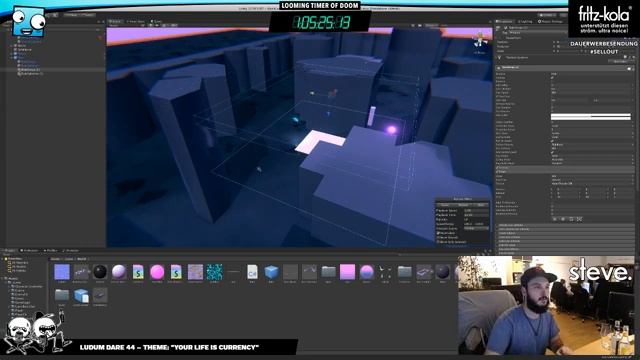Toggle the Emission module checkbox
This screenshot has width=640, height=360.
click(498, 168)
